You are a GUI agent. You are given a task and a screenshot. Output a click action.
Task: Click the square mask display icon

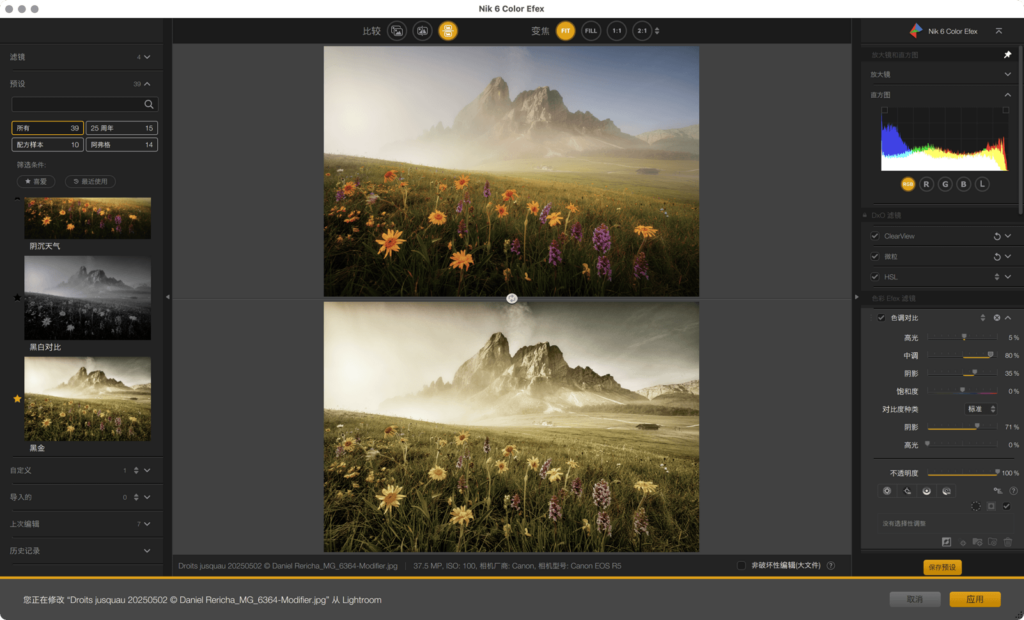coord(991,506)
